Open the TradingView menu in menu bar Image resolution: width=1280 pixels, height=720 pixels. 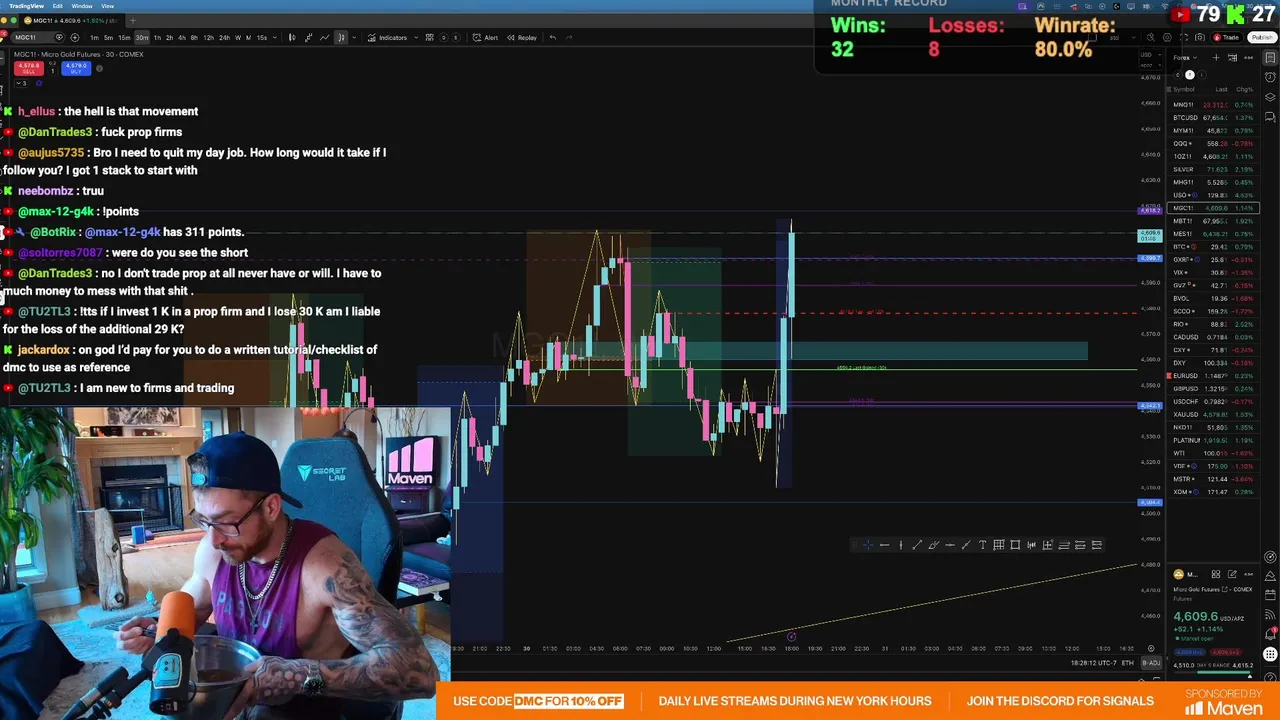point(27,6)
